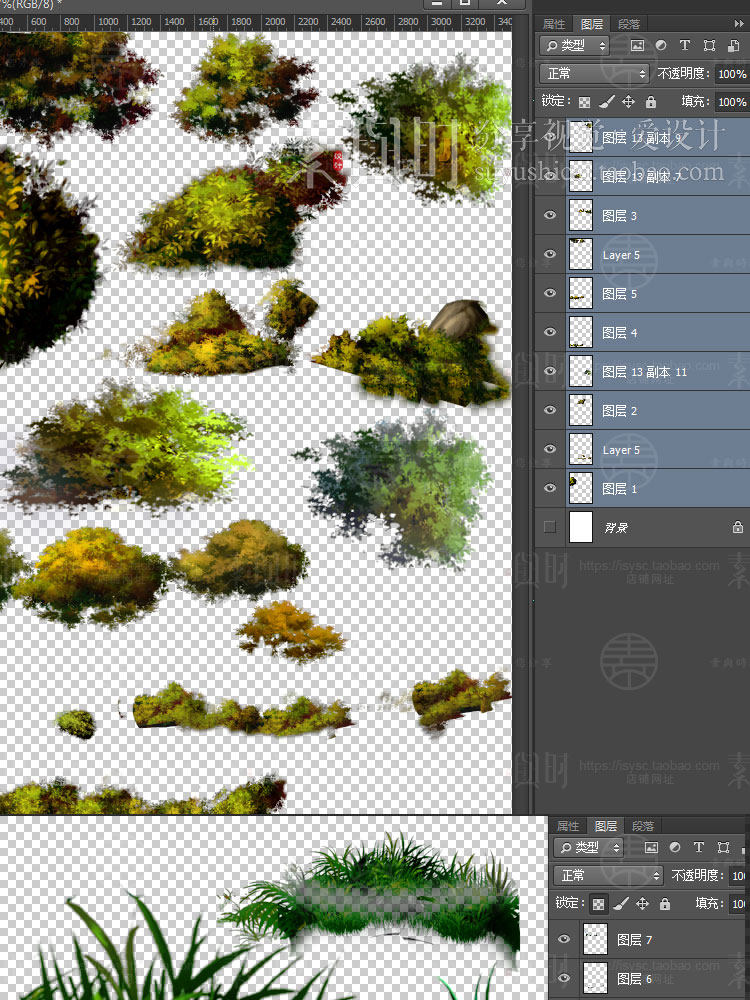Lock image pixels brush icon, lower panel

[621, 903]
